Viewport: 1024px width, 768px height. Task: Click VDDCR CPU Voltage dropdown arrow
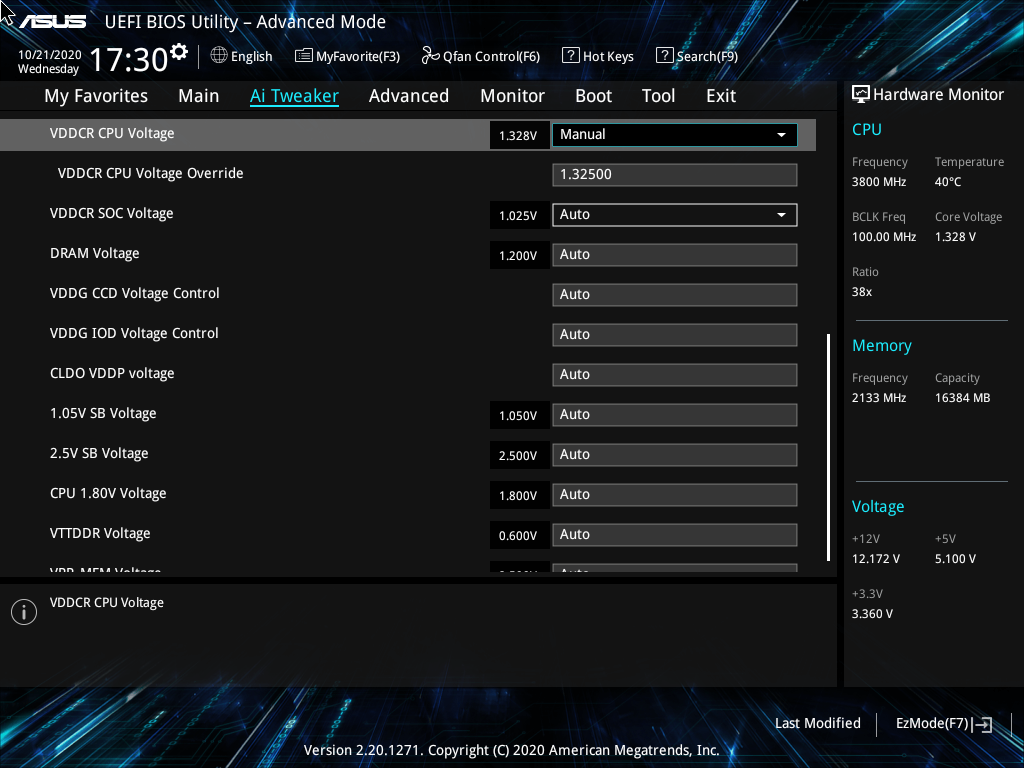point(781,135)
